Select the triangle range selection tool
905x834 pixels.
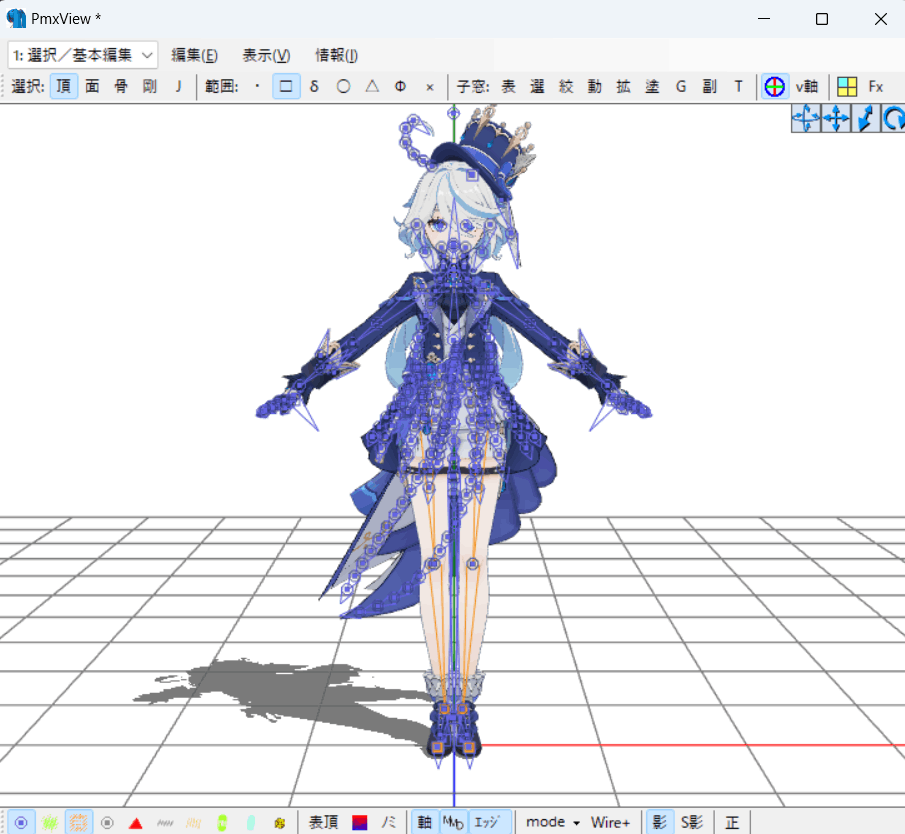click(372, 87)
